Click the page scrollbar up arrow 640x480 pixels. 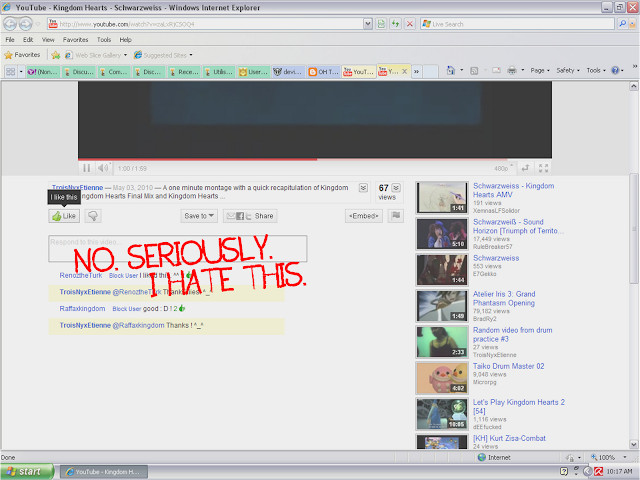(633, 86)
